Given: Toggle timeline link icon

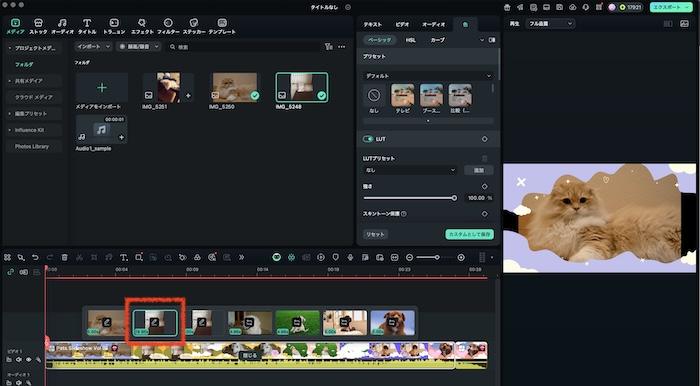Looking at the screenshot, I should pyautogui.click(x=10, y=272).
